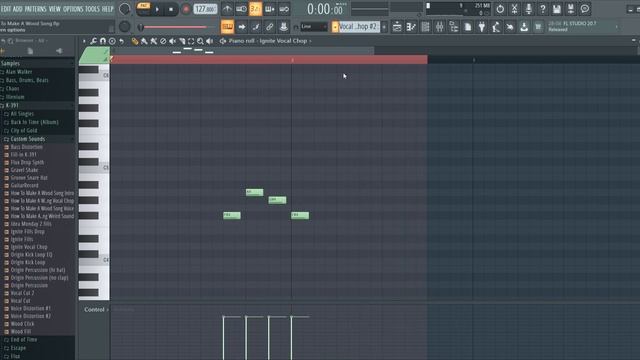Select the Slice tool in piano roll

click(x=182, y=41)
